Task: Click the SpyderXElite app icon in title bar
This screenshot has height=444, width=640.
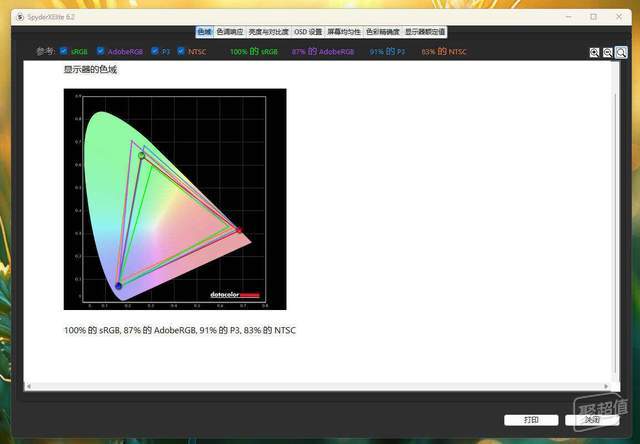Action: point(20,17)
